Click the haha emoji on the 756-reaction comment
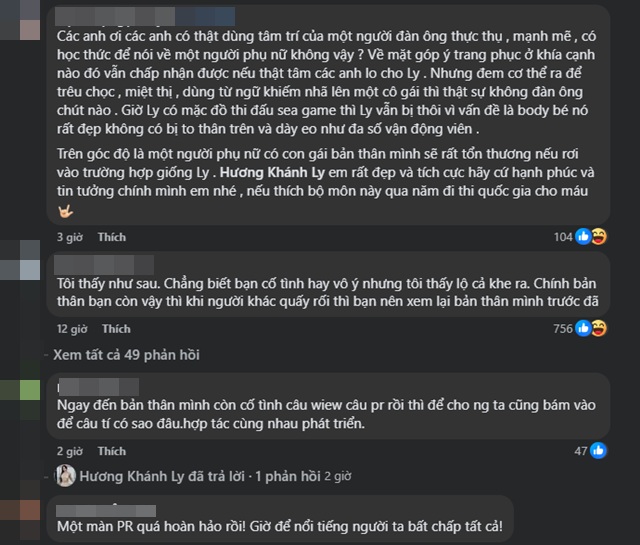 598,328
